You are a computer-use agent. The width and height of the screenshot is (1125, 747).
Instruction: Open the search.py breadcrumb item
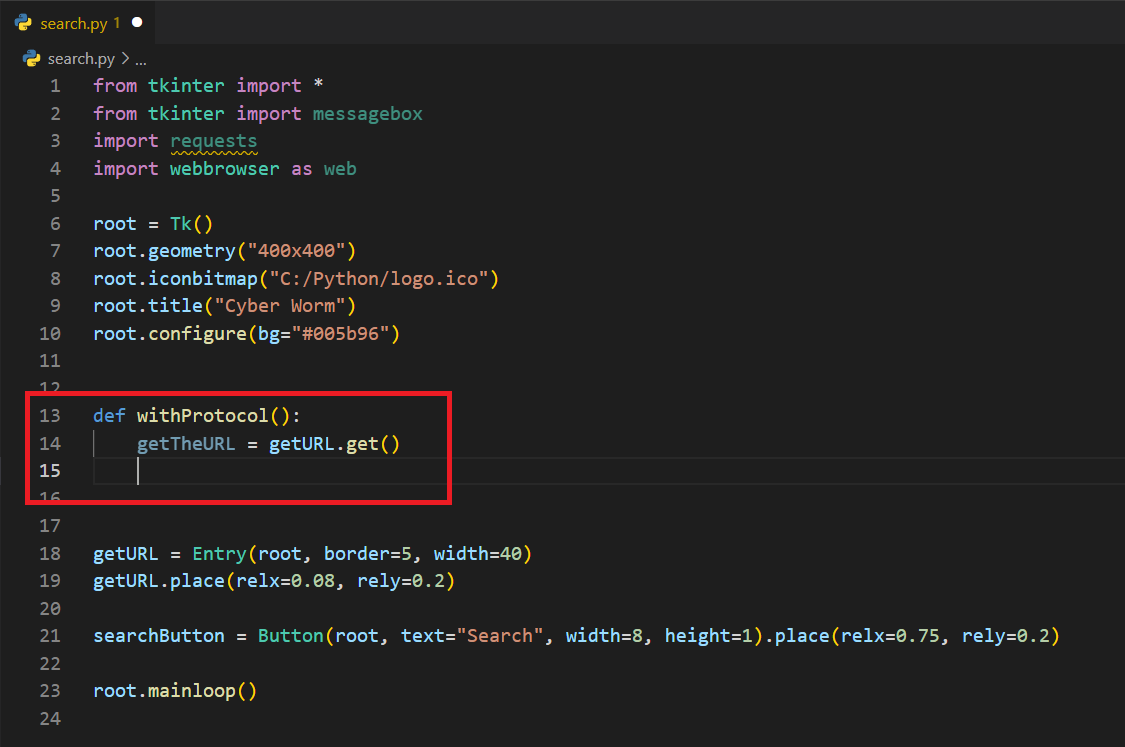click(x=80, y=59)
